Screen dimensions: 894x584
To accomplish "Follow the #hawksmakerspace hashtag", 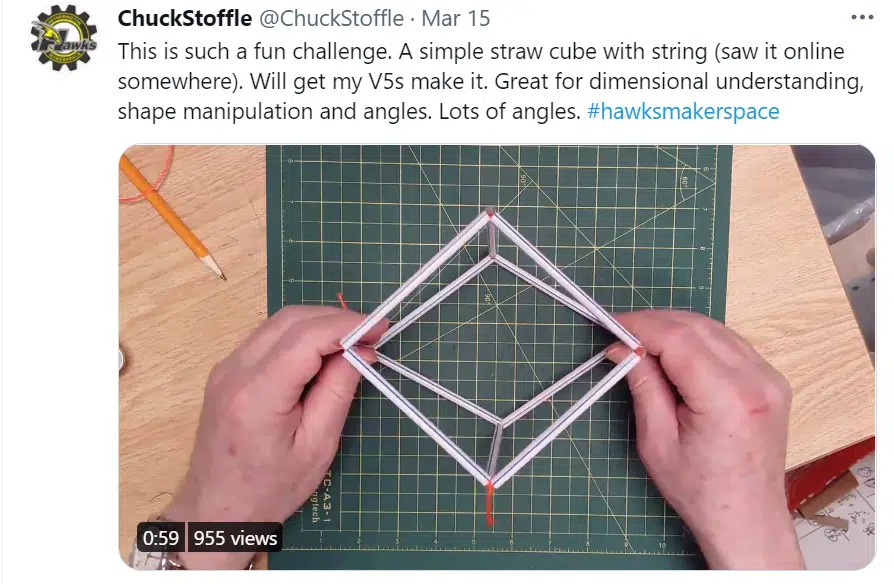I will pos(683,111).
